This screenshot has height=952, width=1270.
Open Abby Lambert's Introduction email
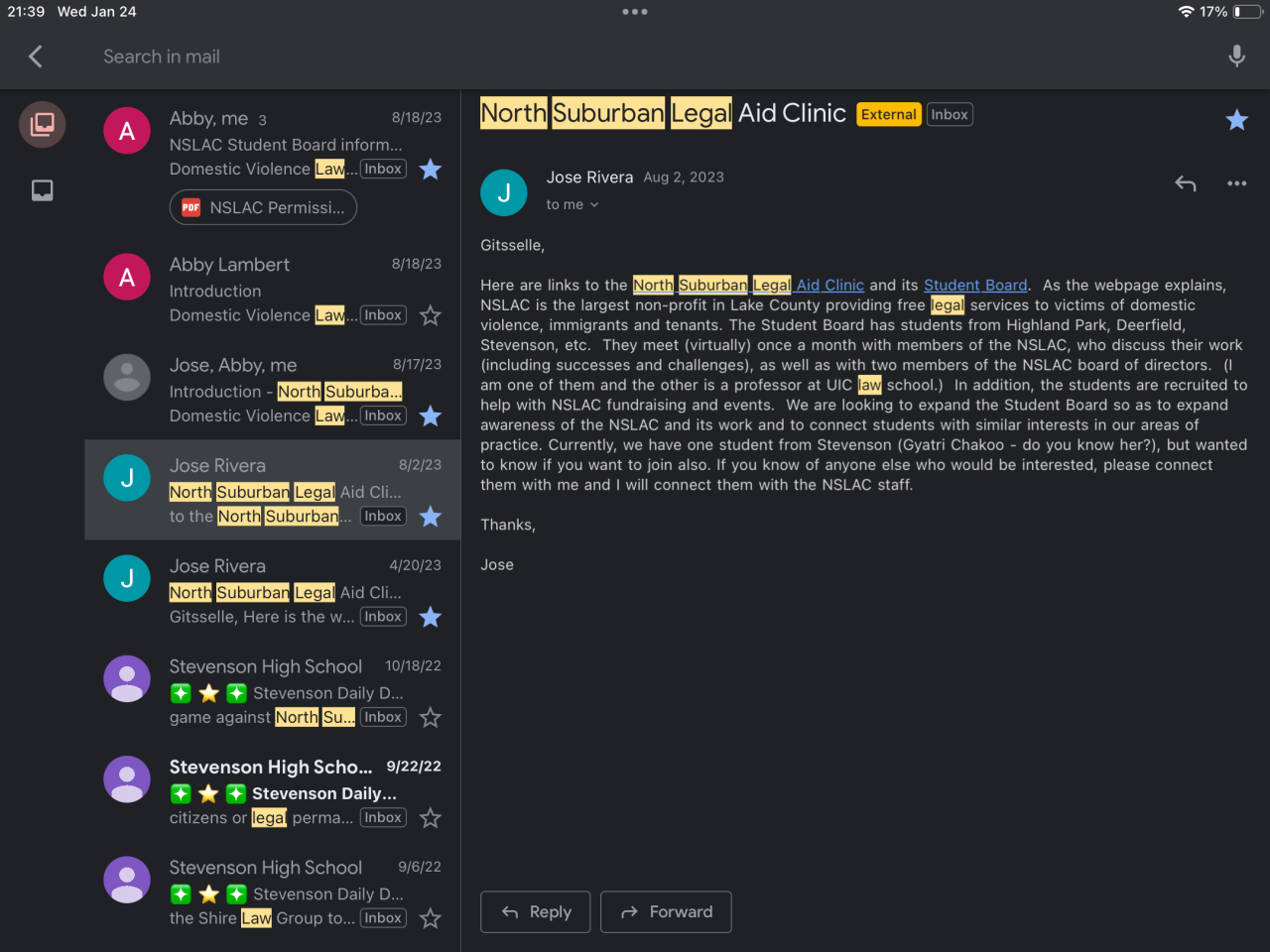tap(273, 290)
